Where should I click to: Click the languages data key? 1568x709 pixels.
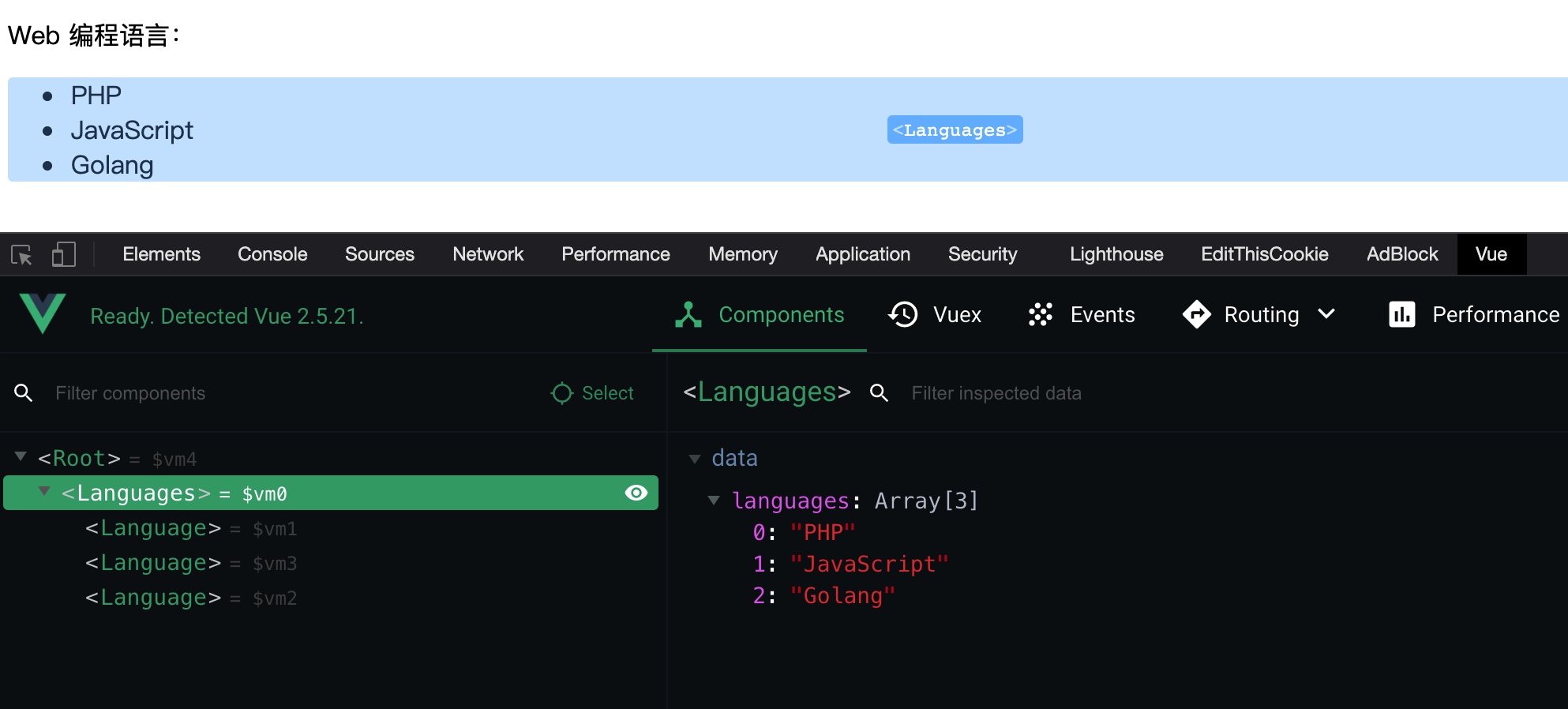[x=790, y=501]
